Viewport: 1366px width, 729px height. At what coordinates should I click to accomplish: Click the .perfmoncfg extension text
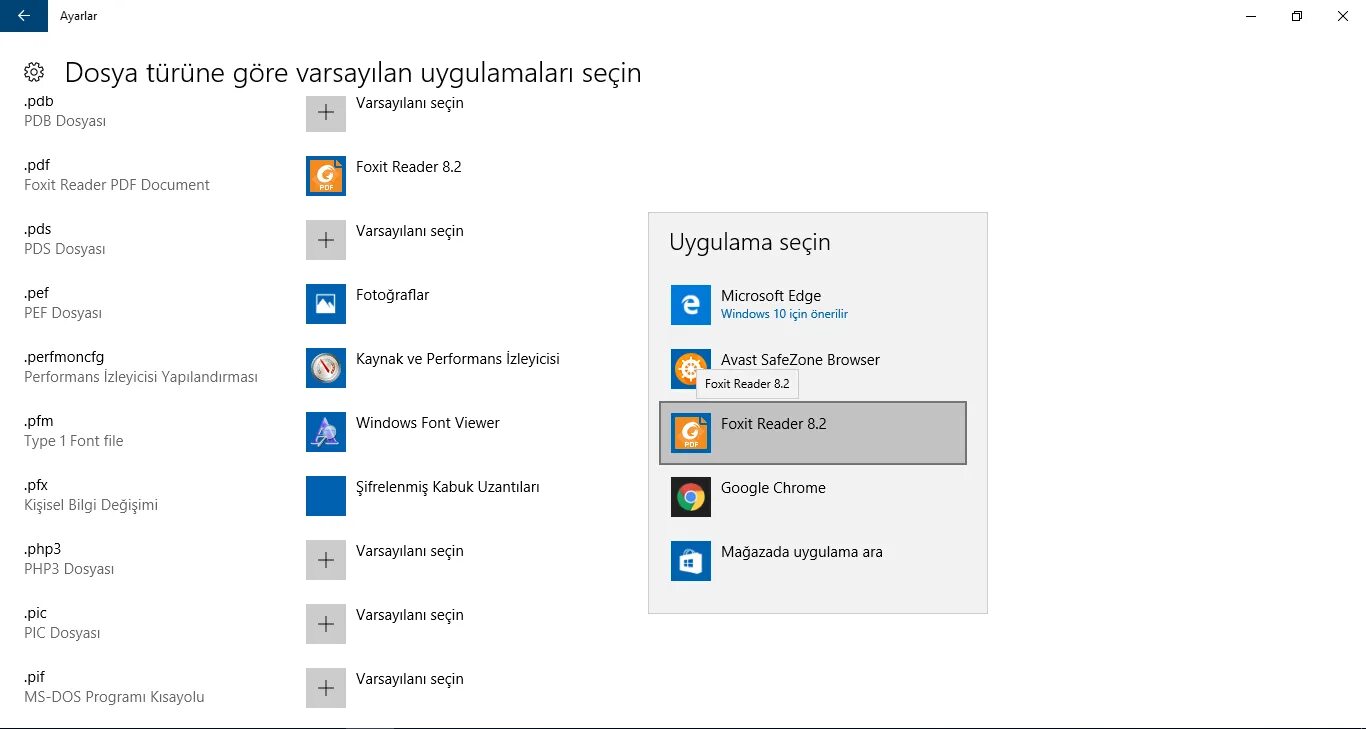64,357
